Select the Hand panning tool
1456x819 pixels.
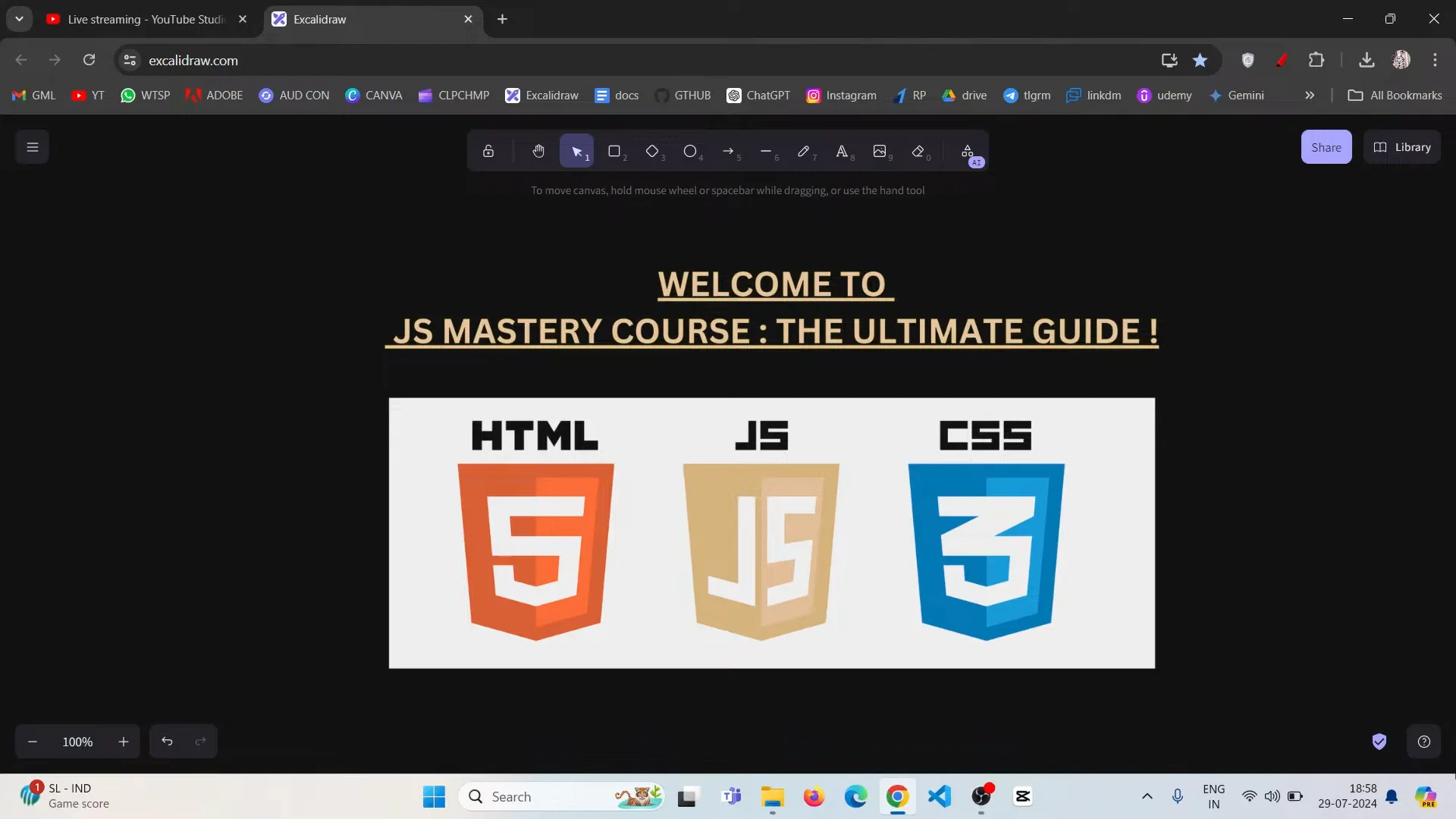(538, 151)
